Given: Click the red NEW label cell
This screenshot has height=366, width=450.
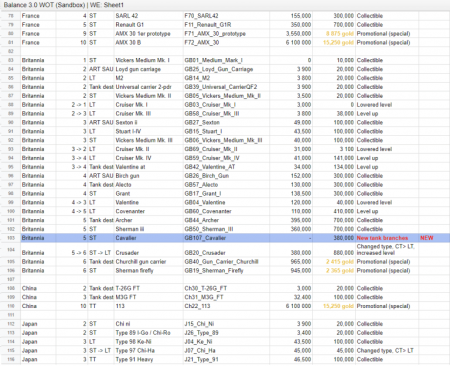Looking at the screenshot, I should point(434,238).
